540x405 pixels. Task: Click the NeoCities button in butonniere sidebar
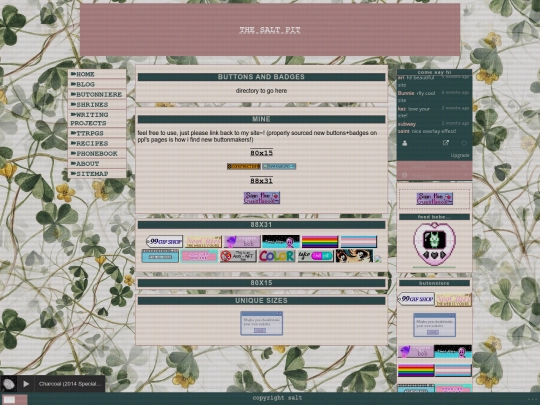453,300
